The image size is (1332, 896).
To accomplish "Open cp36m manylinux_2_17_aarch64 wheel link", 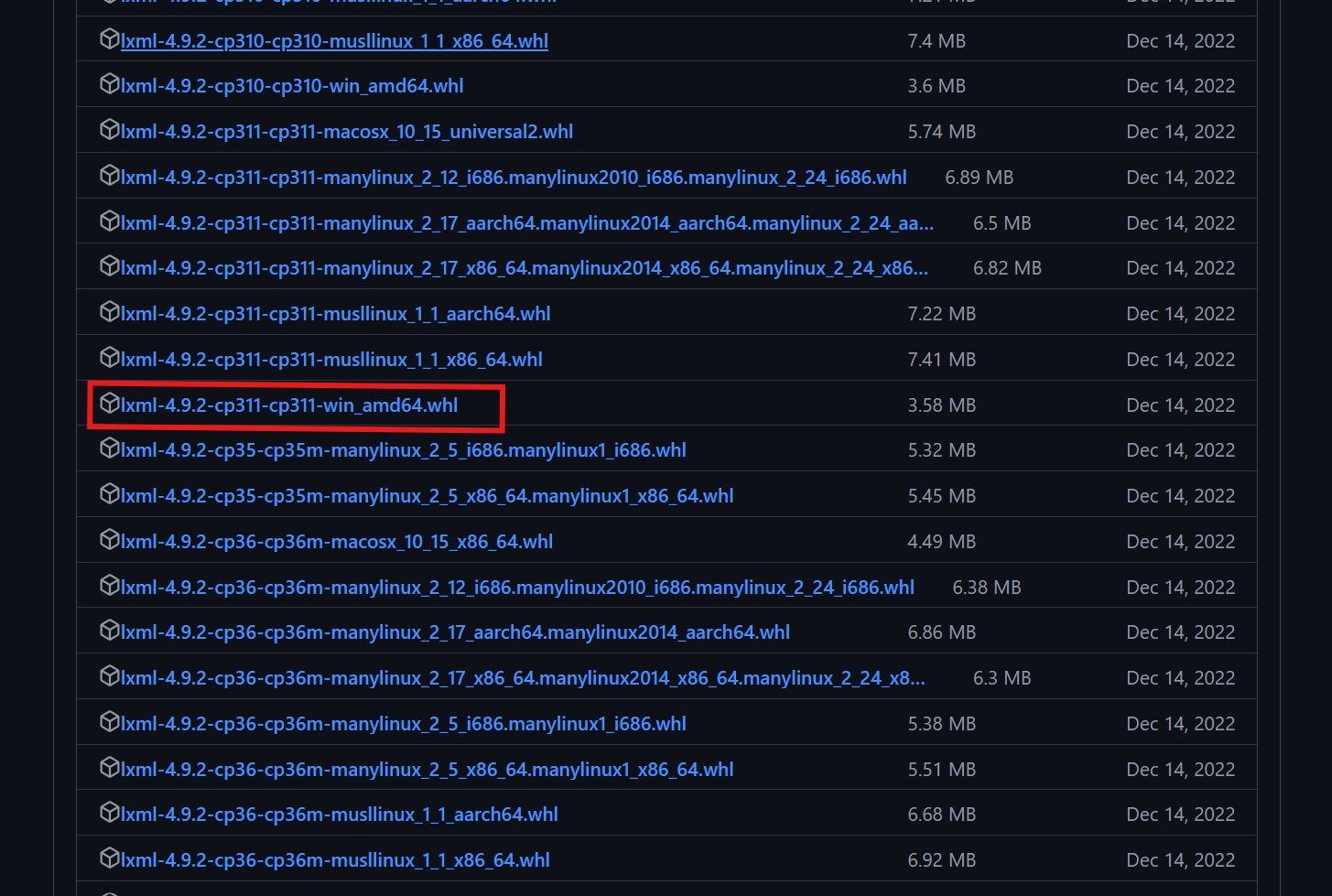I will pyautogui.click(x=455, y=632).
